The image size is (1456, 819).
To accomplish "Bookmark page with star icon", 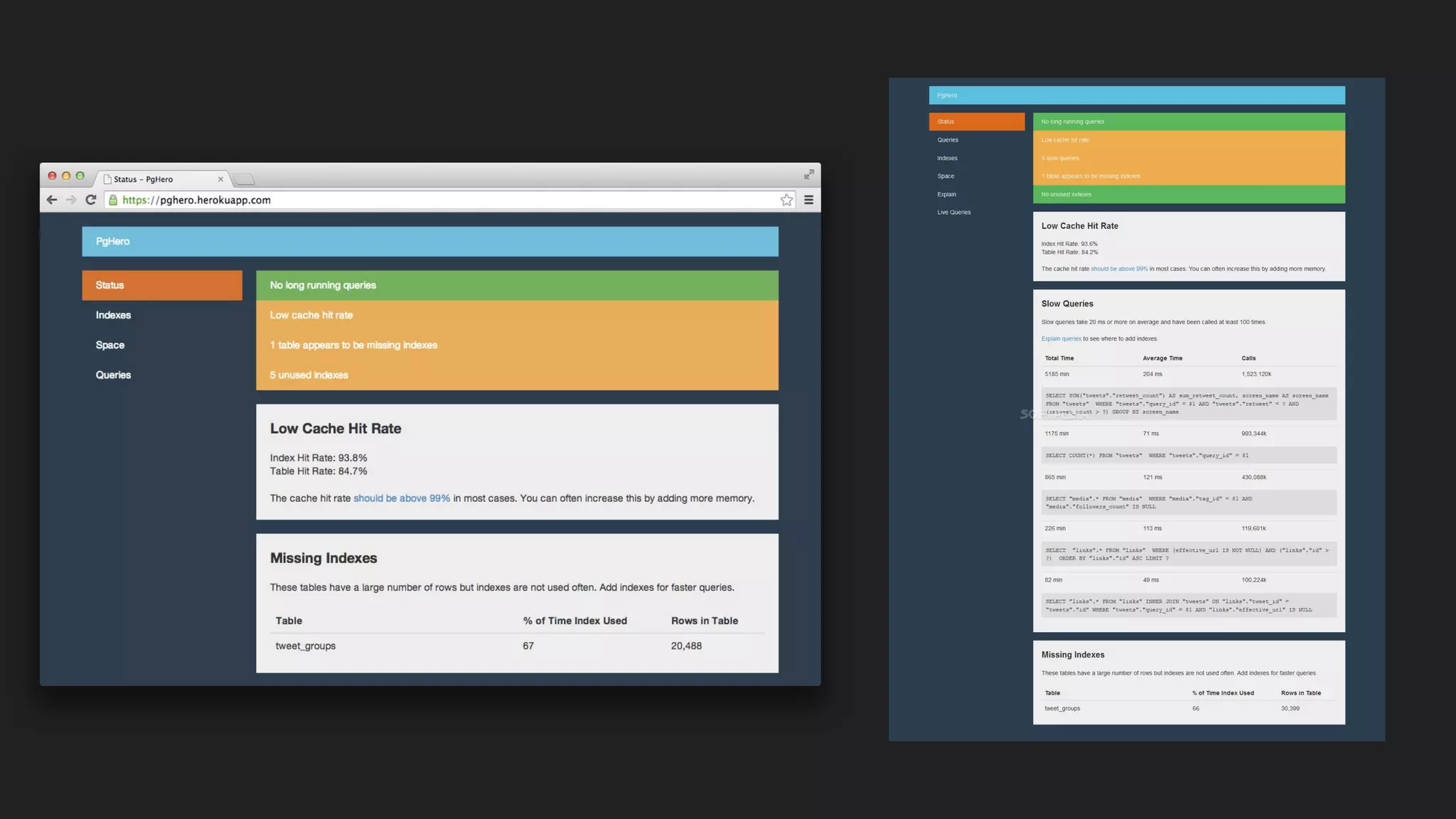I will click(786, 200).
